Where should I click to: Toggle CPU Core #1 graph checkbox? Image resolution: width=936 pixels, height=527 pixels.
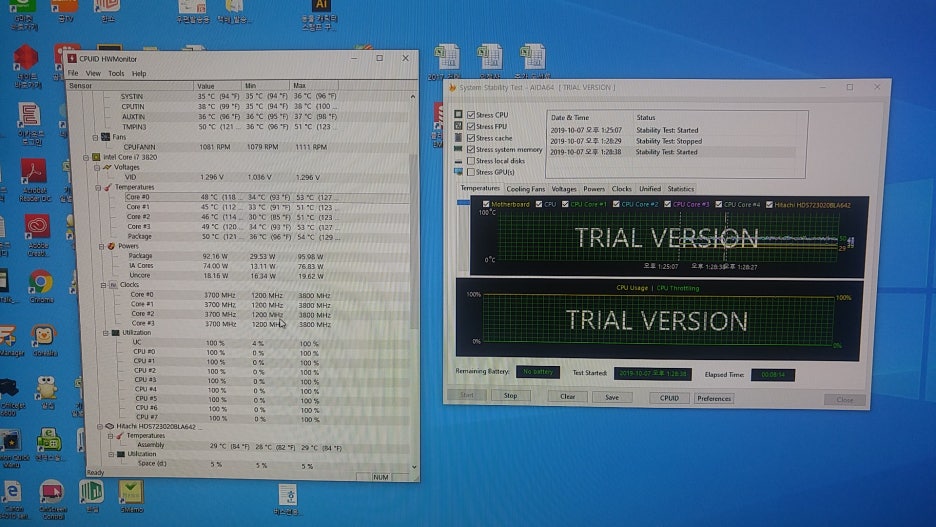[x=565, y=204]
